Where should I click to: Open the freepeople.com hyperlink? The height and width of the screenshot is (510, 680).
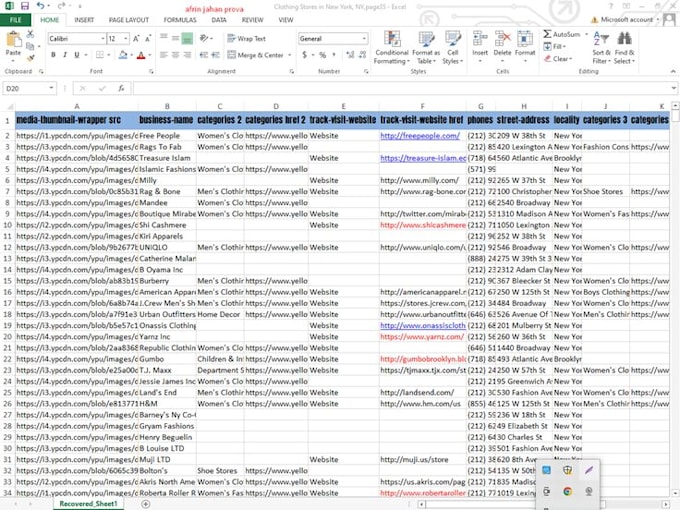pyautogui.click(x=420, y=136)
